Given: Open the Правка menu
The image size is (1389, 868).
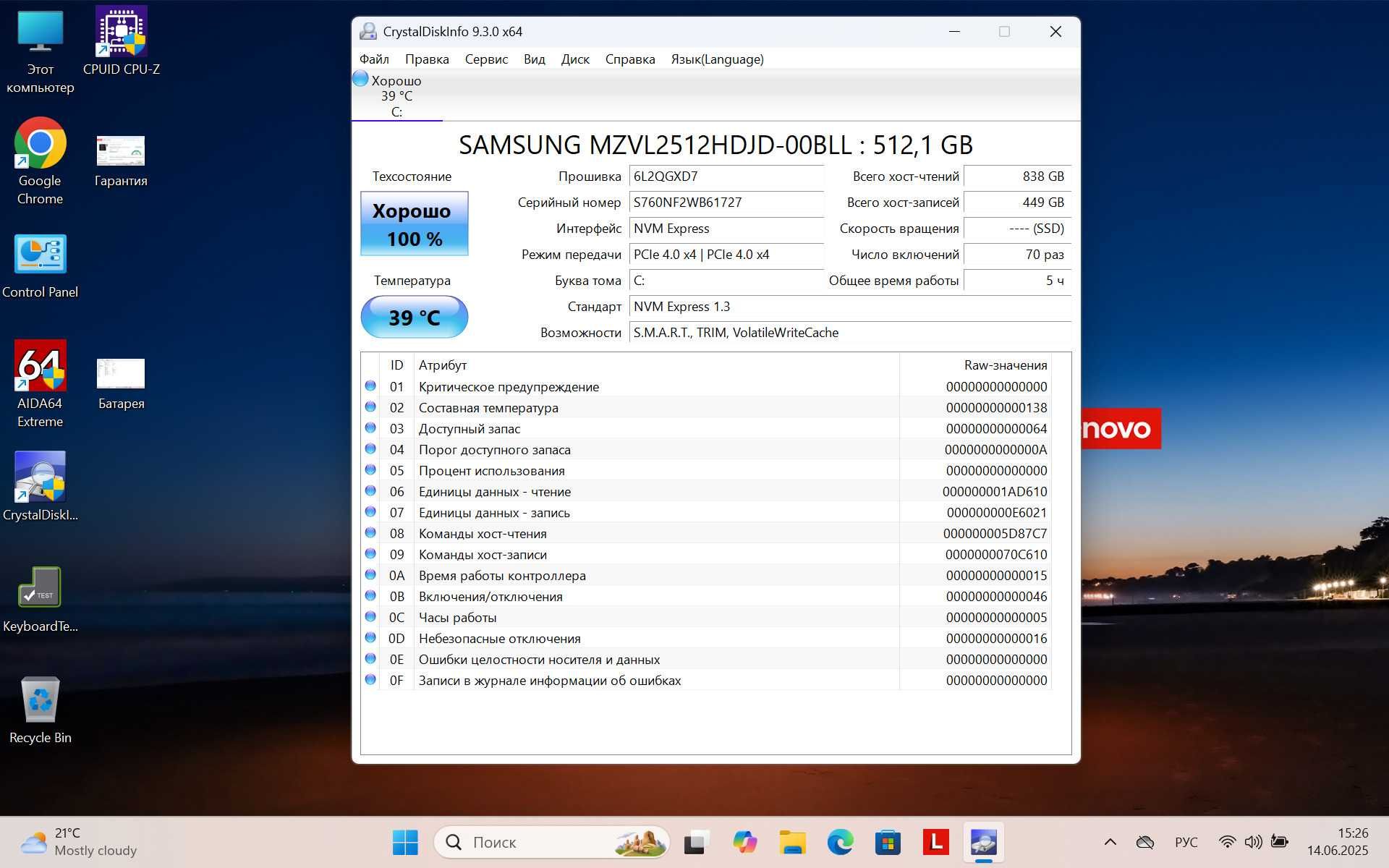Looking at the screenshot, I should click(x=427, y=59).
